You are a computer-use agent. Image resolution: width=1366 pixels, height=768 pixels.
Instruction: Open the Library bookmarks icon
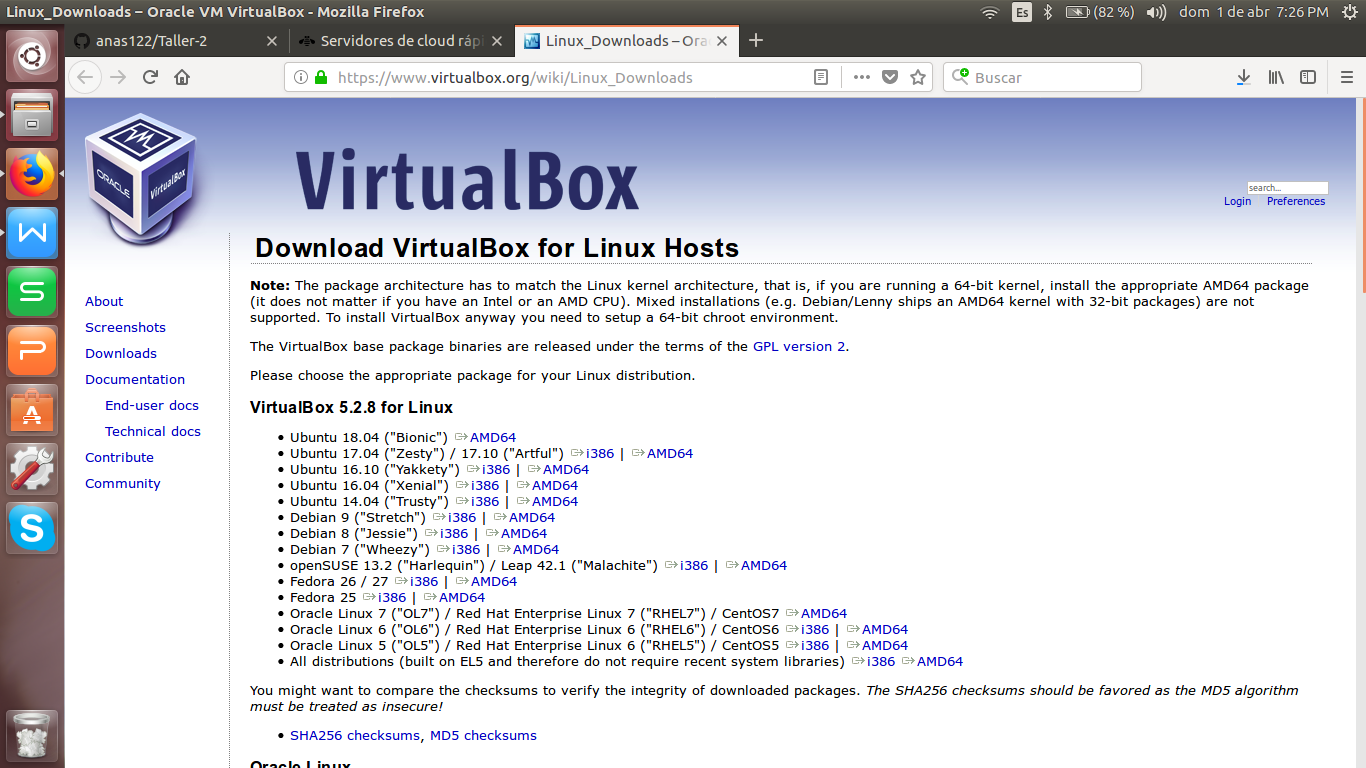tap(1276, 77)
